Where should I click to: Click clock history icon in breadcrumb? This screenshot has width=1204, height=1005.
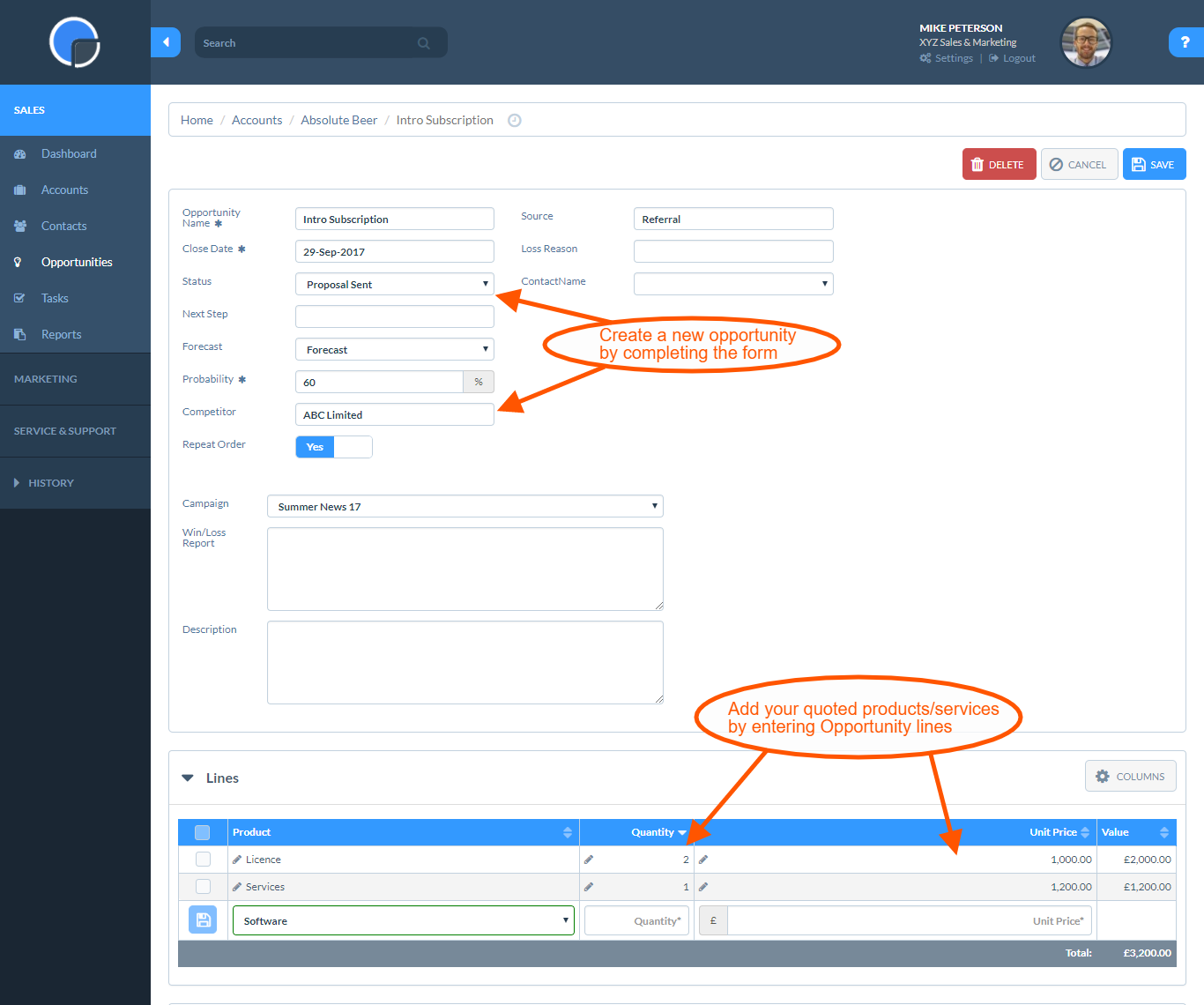tap(515, 121)
